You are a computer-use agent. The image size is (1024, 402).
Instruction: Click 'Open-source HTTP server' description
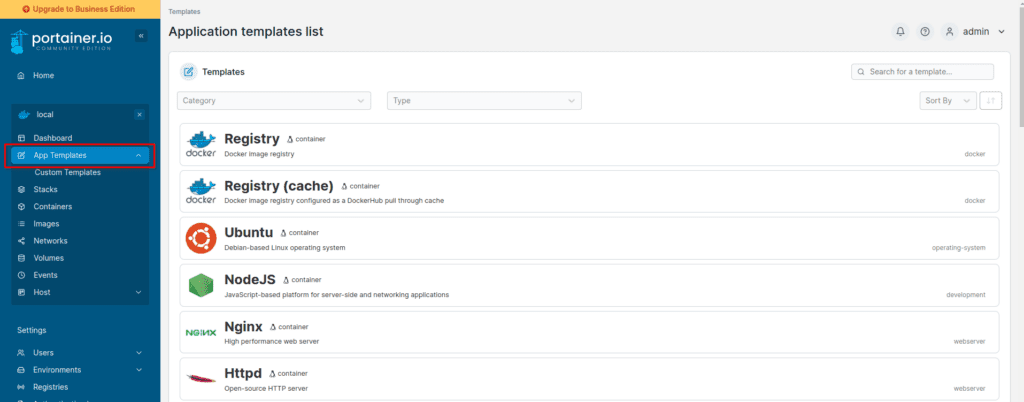266,389
